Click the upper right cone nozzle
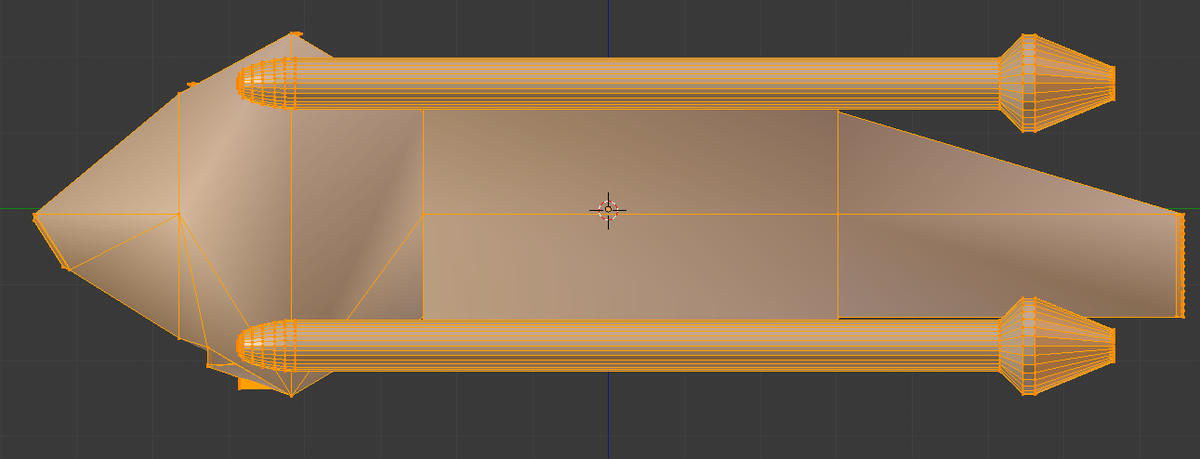 pyautogui.click(x=1058, y=83)
